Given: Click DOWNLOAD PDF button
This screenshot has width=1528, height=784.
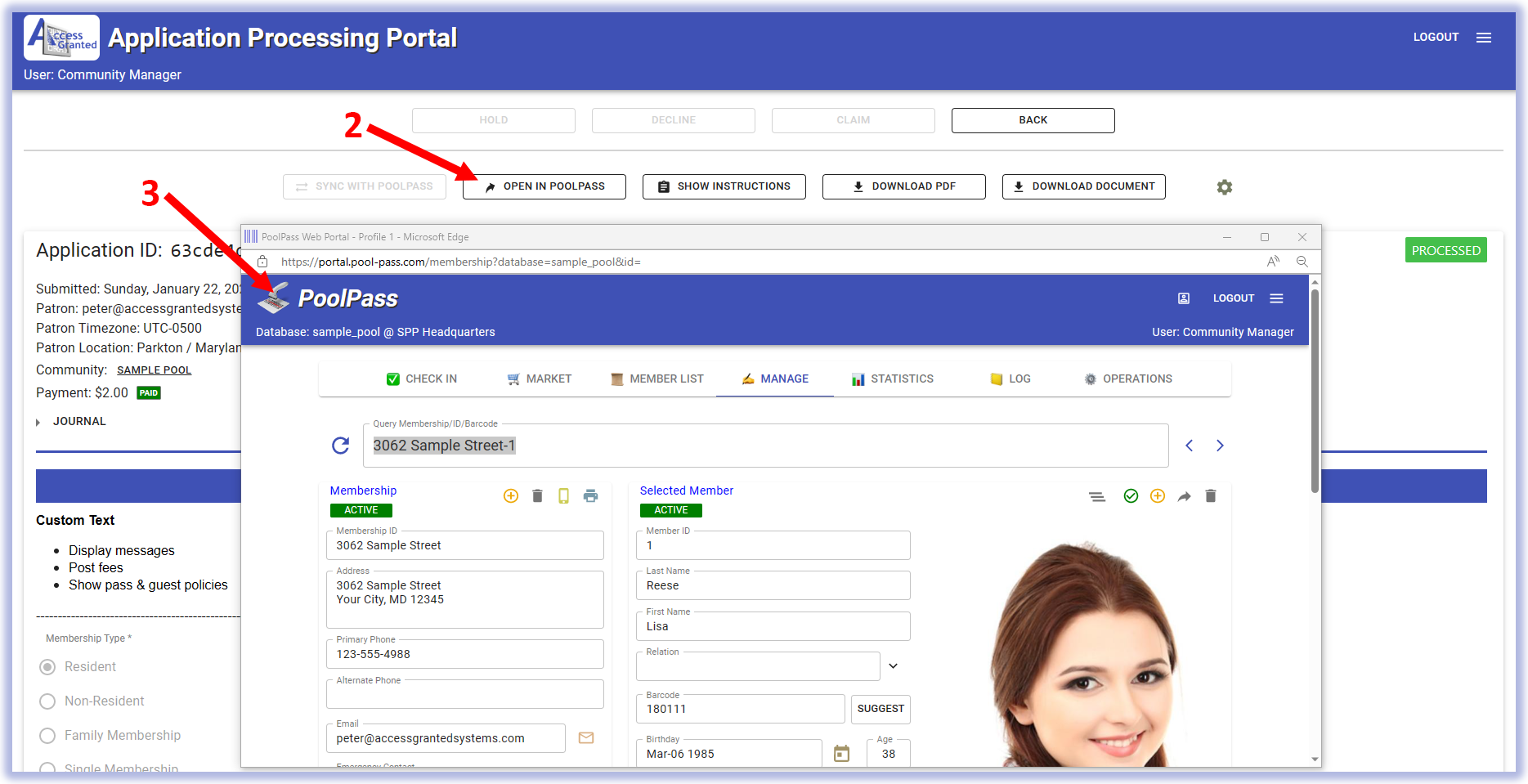Looking at the screenshot, I should tap(903, 186).
